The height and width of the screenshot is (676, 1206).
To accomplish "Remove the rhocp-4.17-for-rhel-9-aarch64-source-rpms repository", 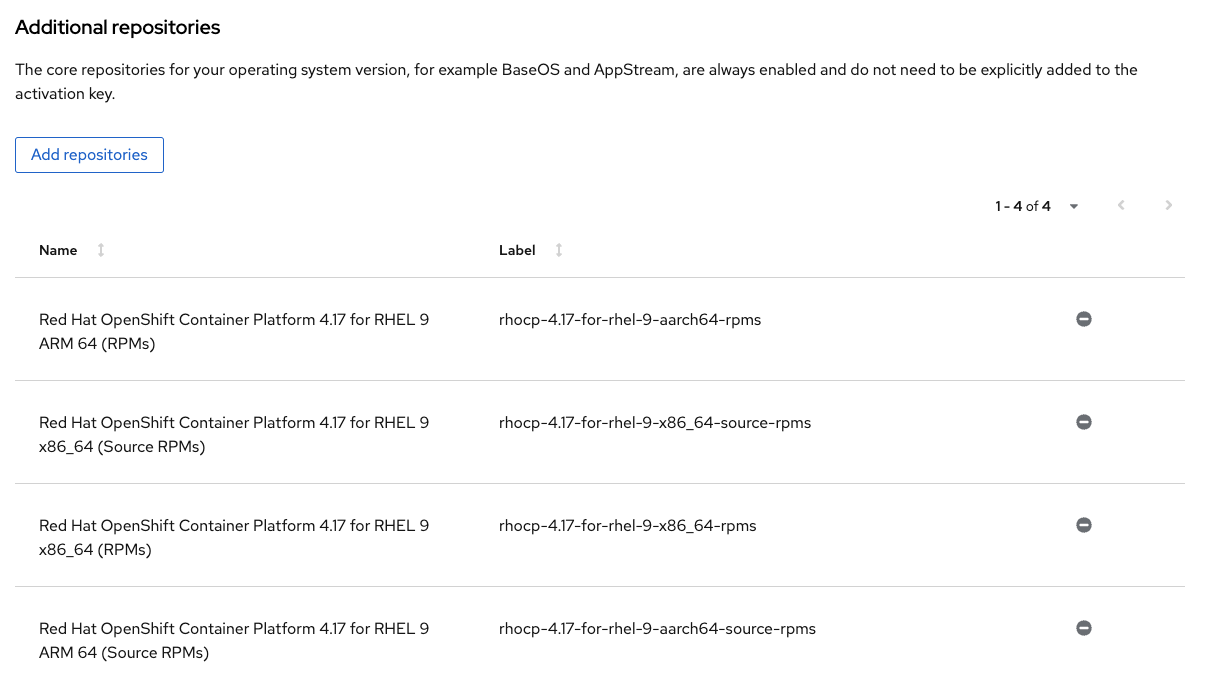I will pyautogui.click(x=1083, y=627).
